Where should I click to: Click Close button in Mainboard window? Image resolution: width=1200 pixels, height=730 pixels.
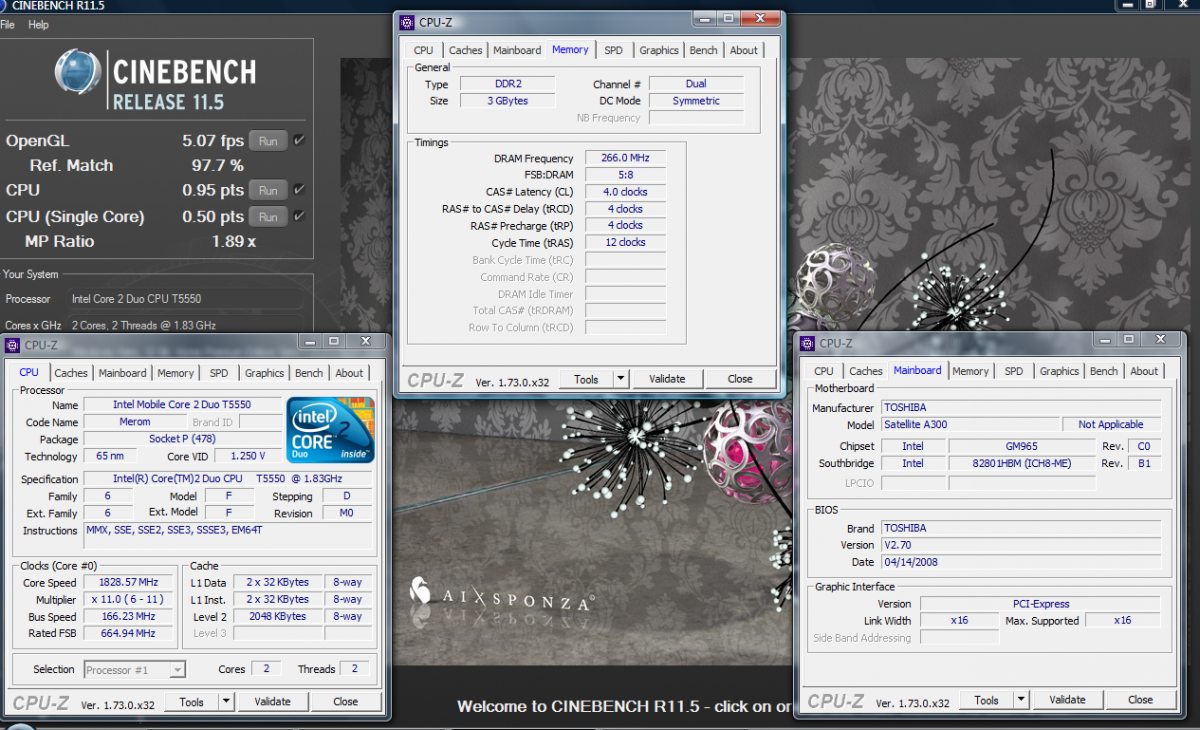point(1140,700)
